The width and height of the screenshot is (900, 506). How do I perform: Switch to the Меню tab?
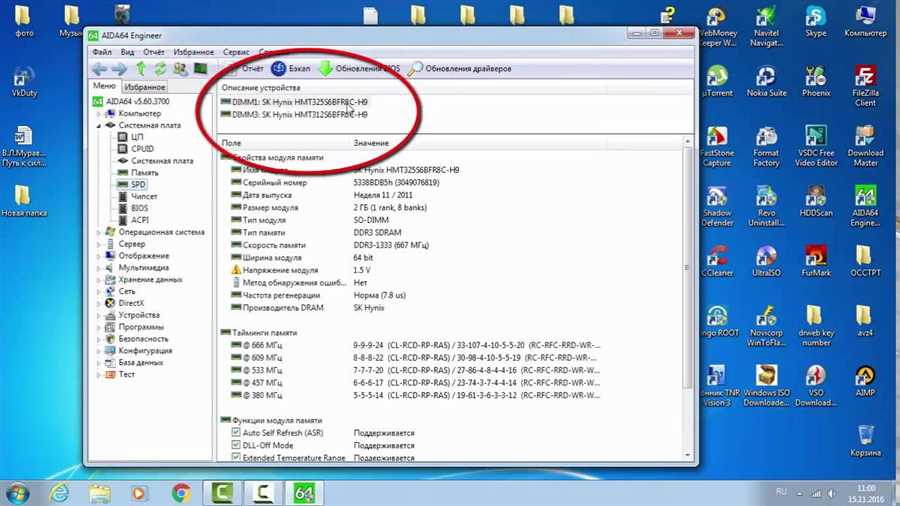[x=104, y=86]
